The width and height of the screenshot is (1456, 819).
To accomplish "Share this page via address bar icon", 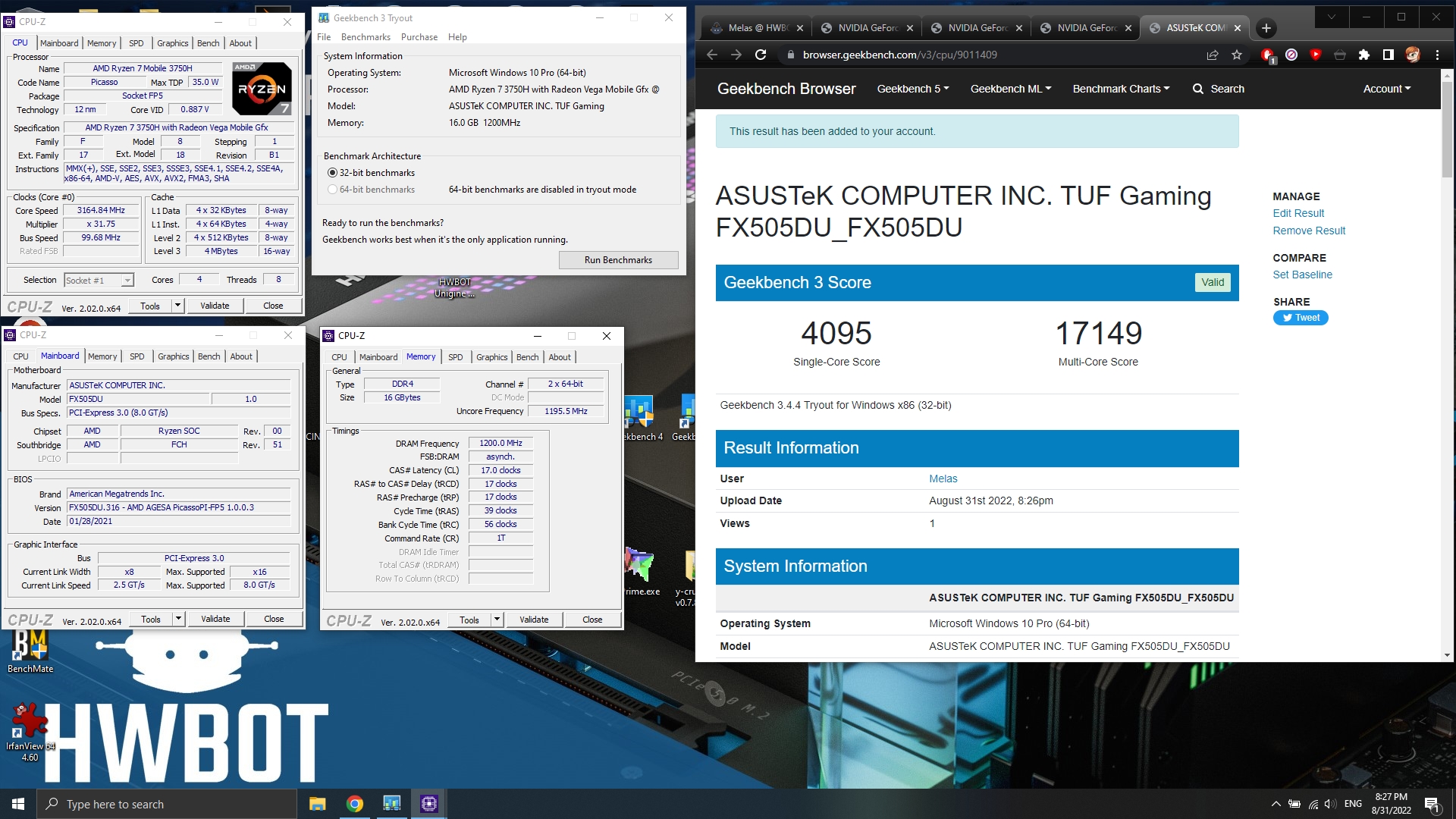I will 1213,55.
